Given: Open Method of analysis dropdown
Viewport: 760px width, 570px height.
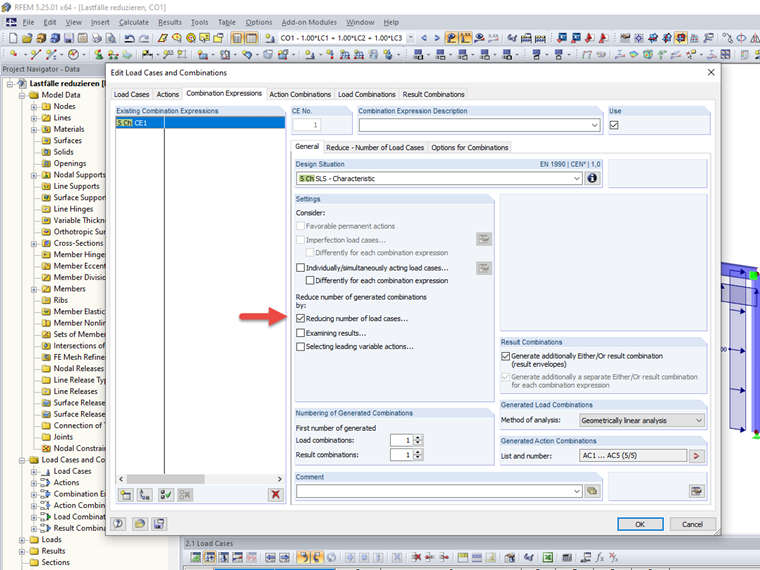Looking at the screenshot, I should (699, 420).
